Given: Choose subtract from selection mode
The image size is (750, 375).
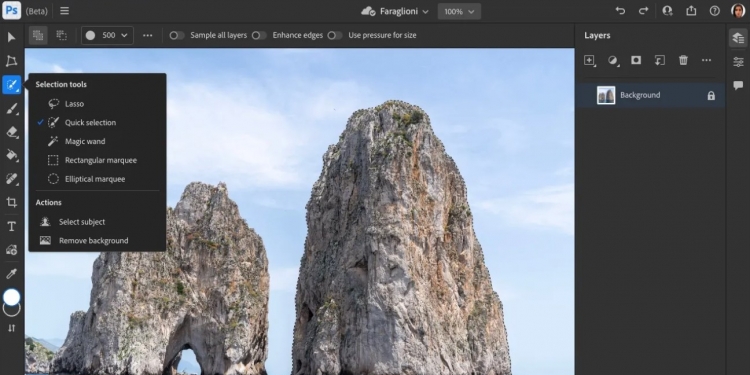Looking at the screenshot, I should click(x=62, y=35).
